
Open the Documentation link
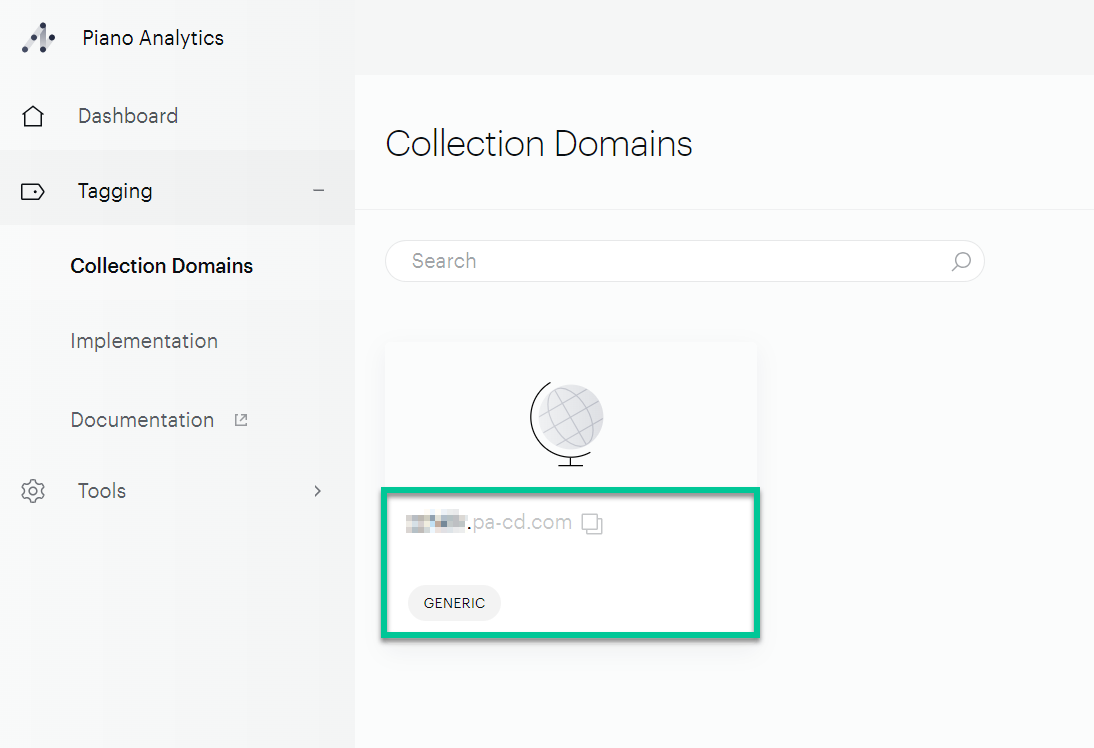[142, 419]
